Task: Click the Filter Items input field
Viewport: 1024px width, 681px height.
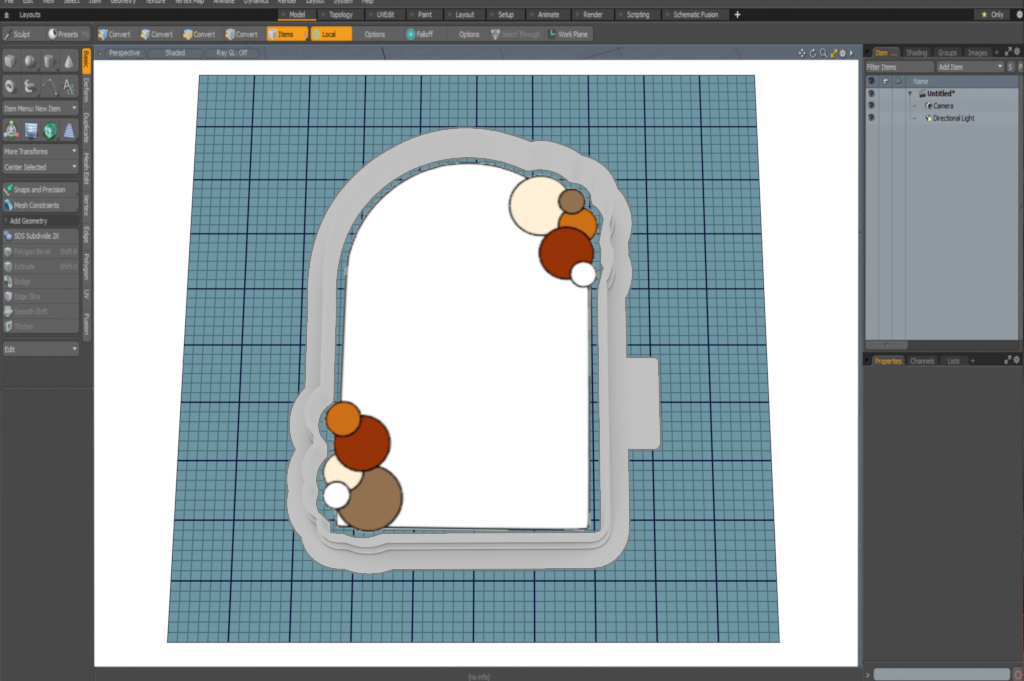Action: [x=898, y=66]
